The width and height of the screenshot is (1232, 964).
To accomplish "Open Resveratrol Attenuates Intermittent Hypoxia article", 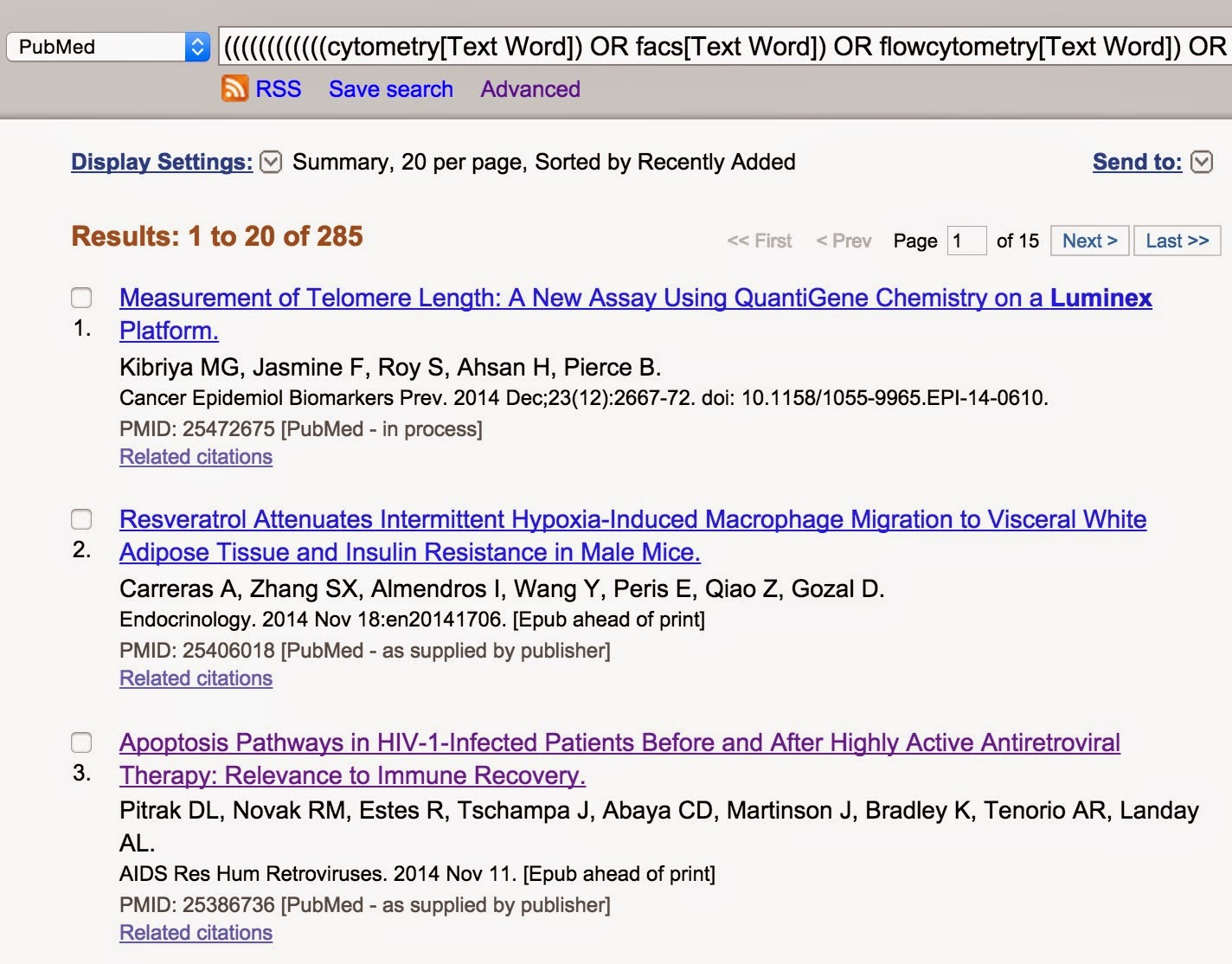I will [x=633, y=536].
